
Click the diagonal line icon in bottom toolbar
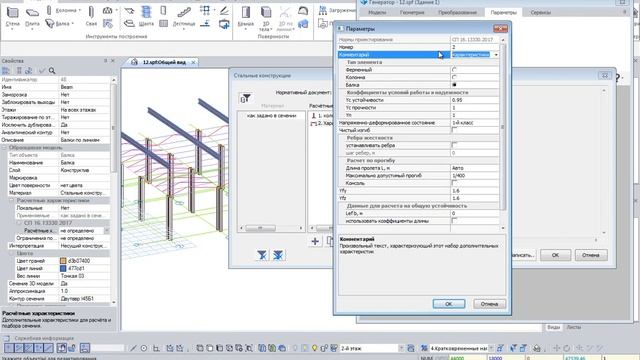133,348
